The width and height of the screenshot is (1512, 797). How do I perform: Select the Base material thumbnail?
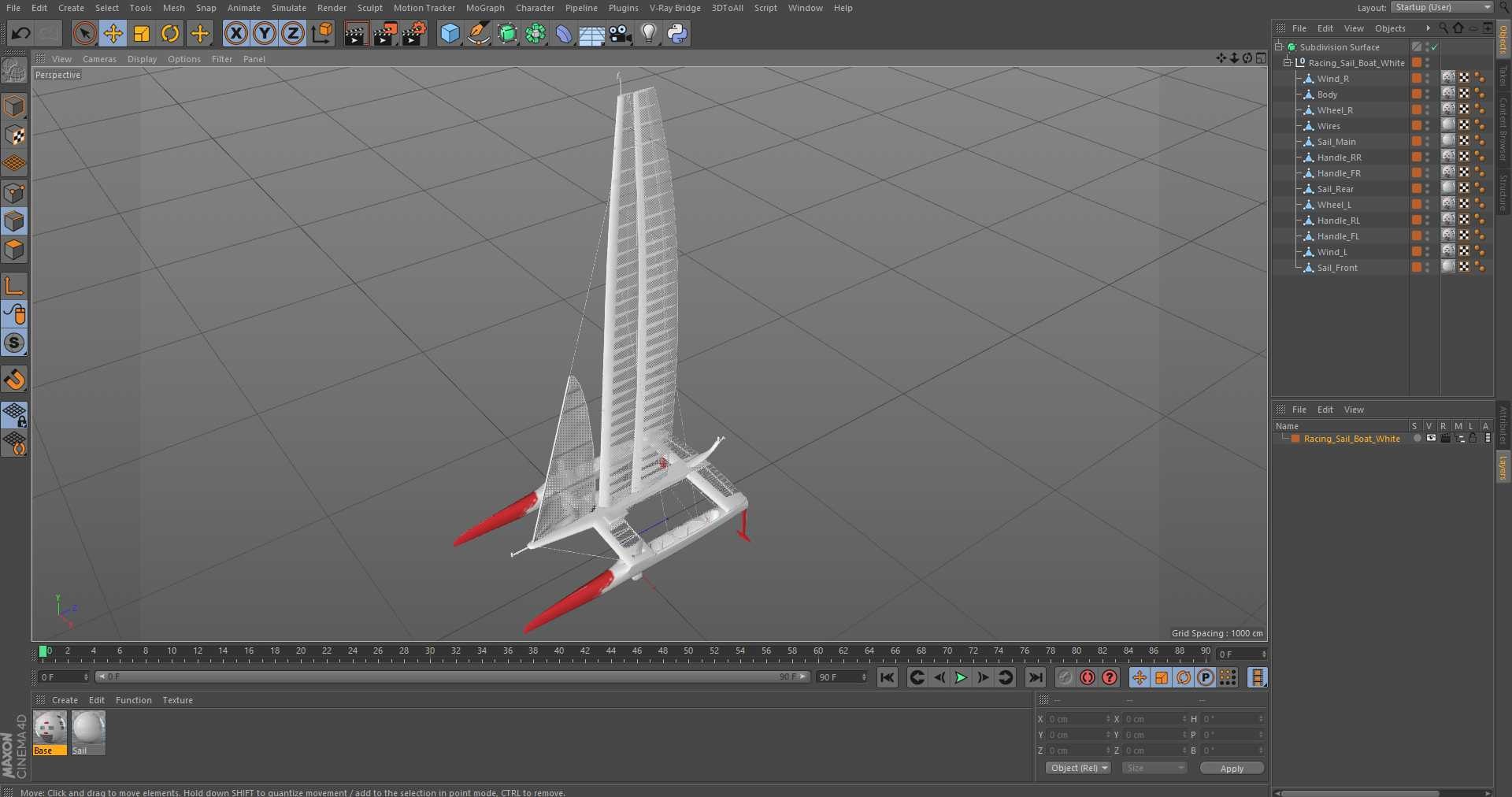coord(50,728)
